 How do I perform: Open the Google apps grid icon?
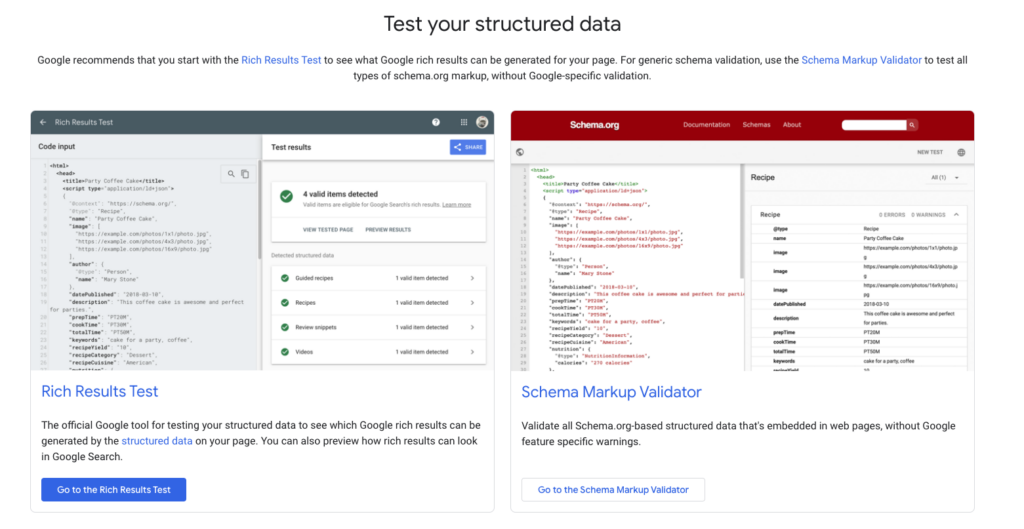pyautogui.click(x=464, y=122)
